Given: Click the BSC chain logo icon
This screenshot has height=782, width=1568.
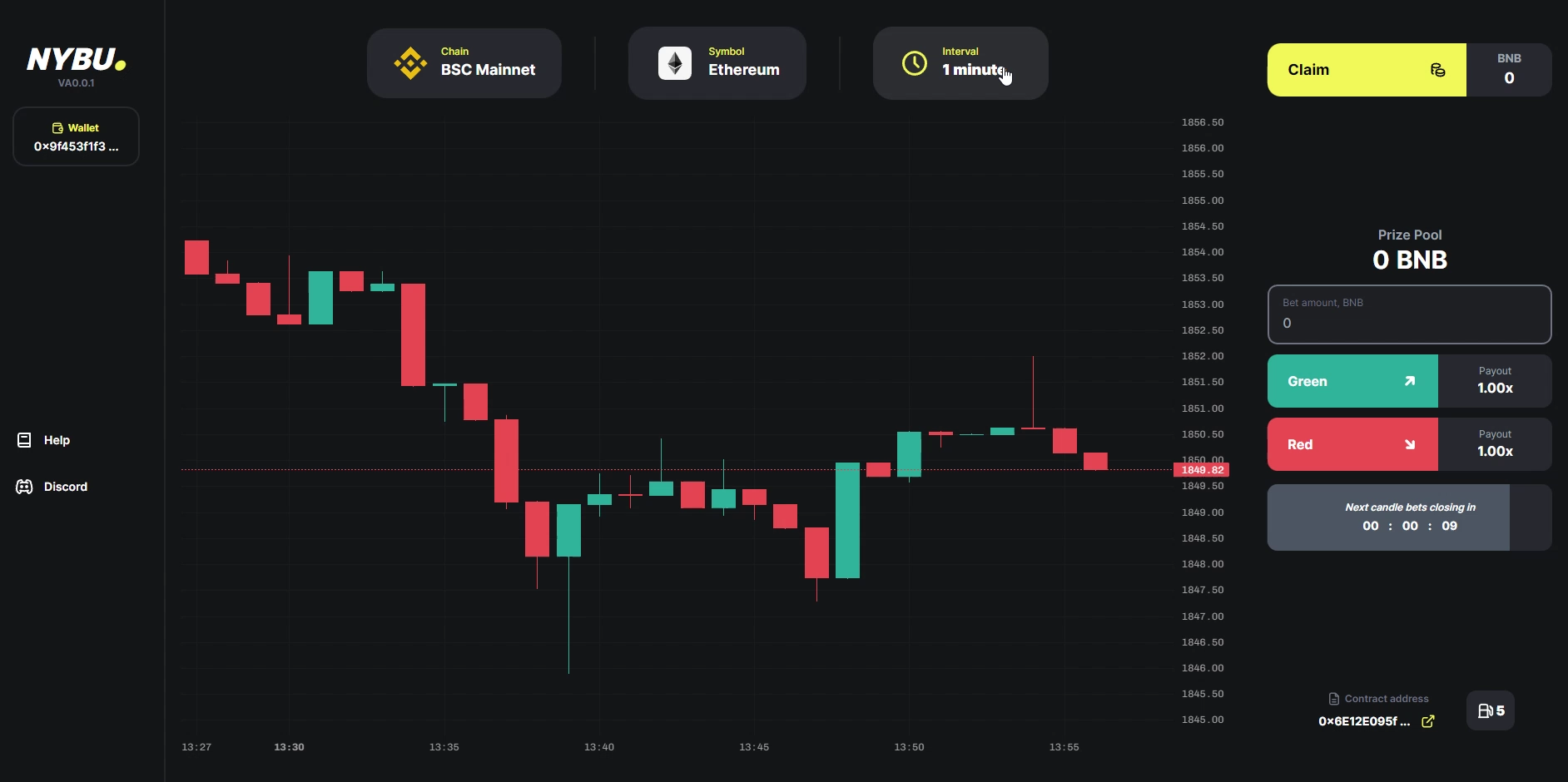Looking at the screenshot, I should (410, 63).
